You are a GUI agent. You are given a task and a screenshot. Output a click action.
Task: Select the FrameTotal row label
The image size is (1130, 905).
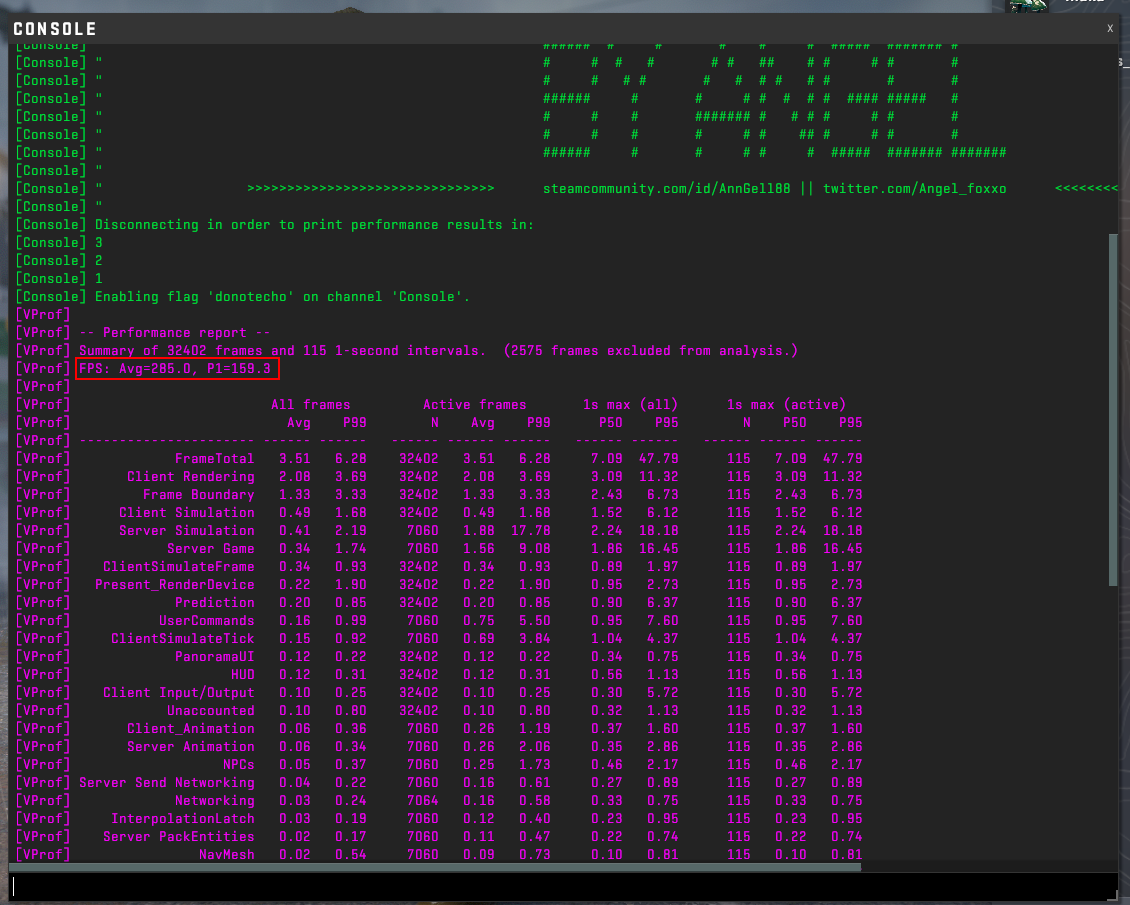214,459
